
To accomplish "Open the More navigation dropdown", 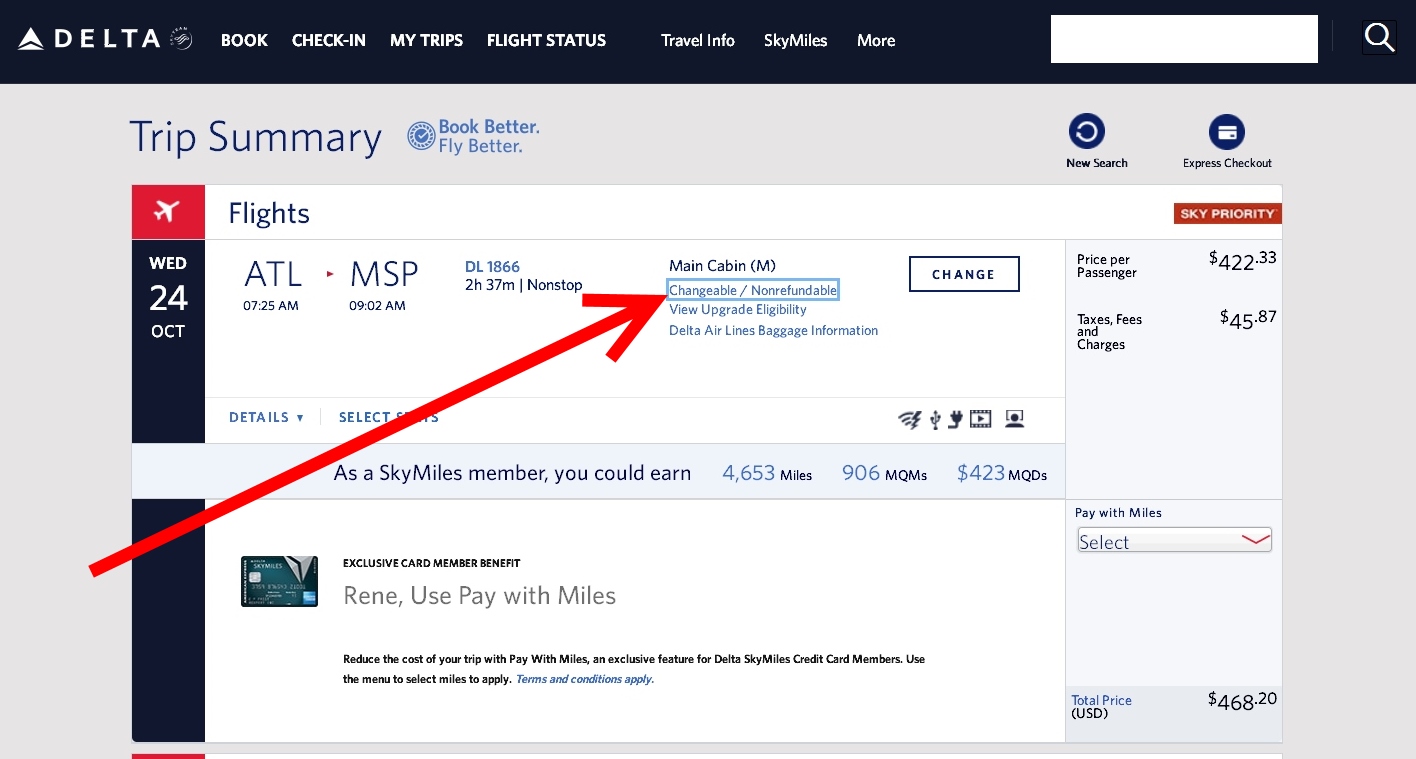I will tap(875, 41).
